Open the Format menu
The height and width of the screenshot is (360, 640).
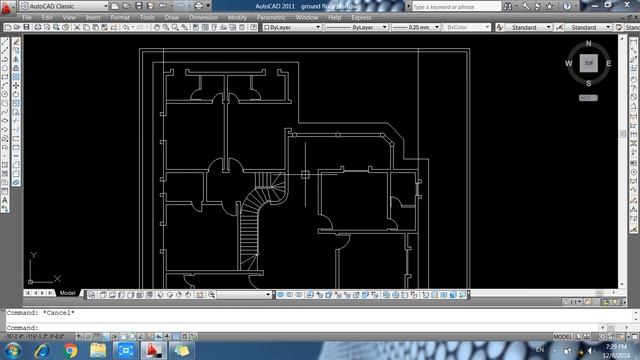pos(120,18)
